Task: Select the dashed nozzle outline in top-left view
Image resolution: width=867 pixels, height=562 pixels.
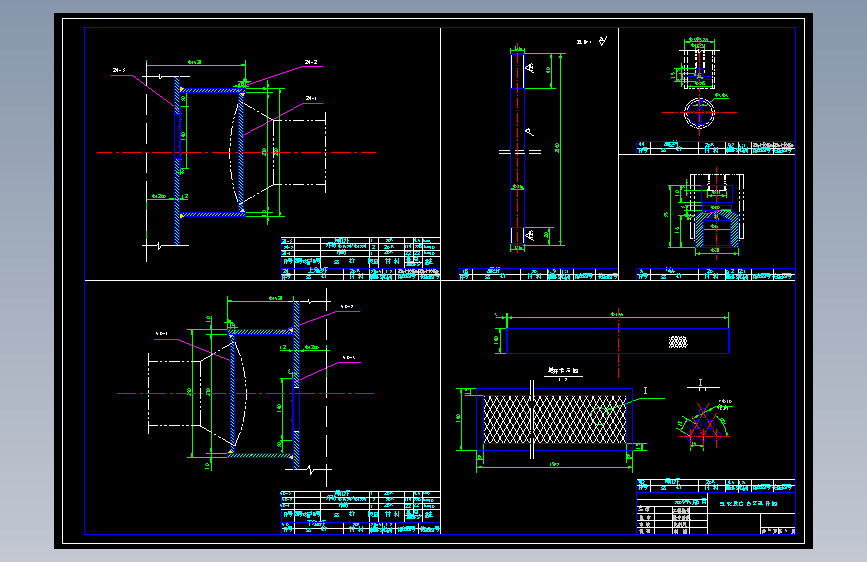Action: (299, 152)
